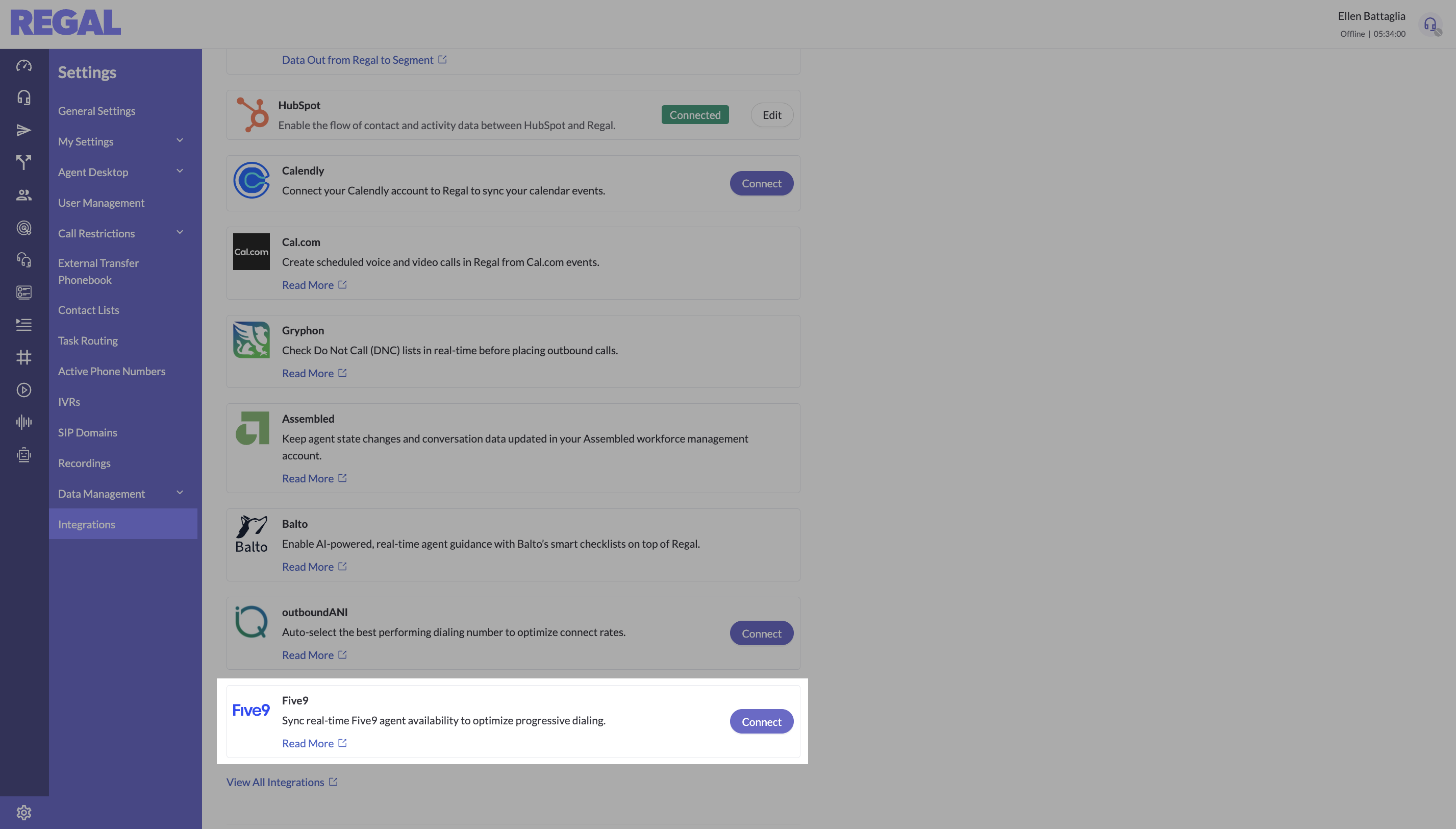1456x829 pixels.
Task: Open the headset agent icon in sidebar
Action: pos(24,98)
